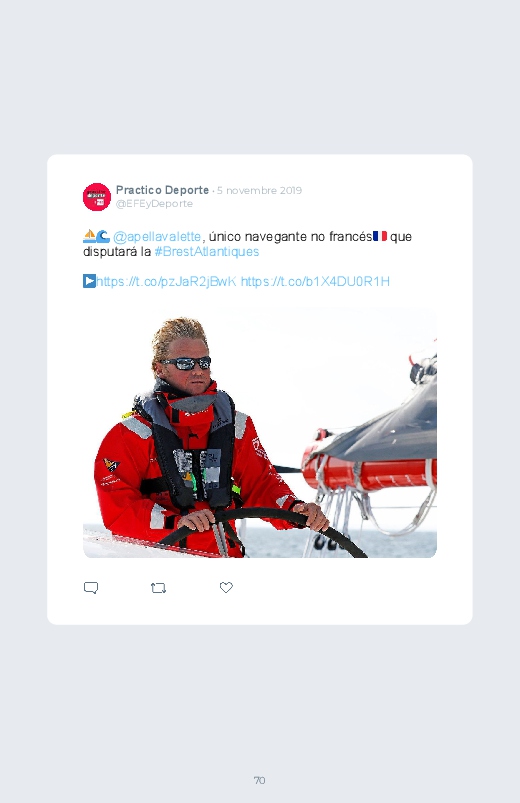The height and width of the screenshot is (803, 520).
Task: Open the sailor photo in tweet
Action: [260, 433]
